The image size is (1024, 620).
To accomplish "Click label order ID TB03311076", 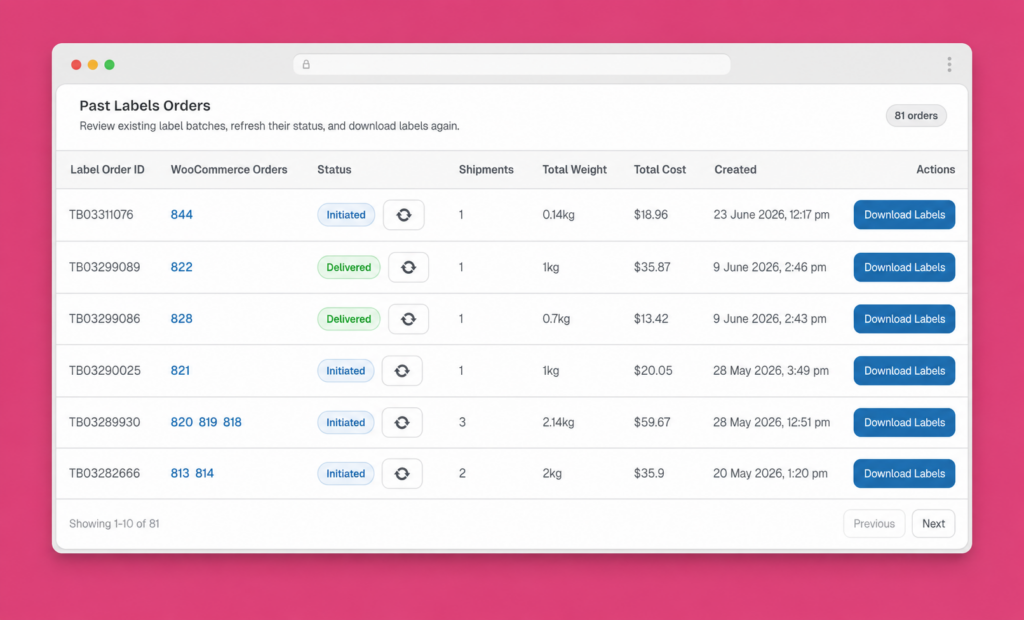I will click(101, 215).
